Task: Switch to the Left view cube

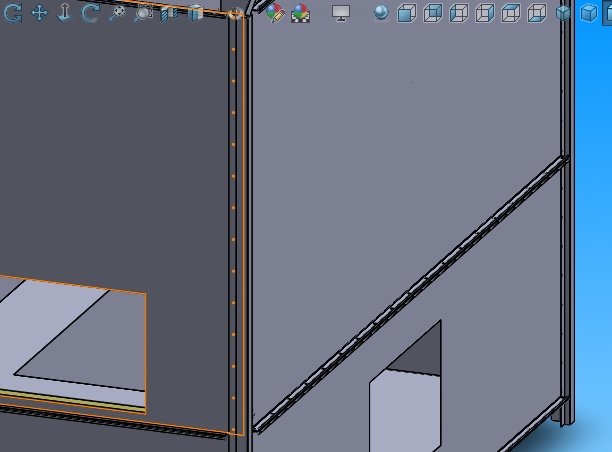Action: (x=459, y=13)
